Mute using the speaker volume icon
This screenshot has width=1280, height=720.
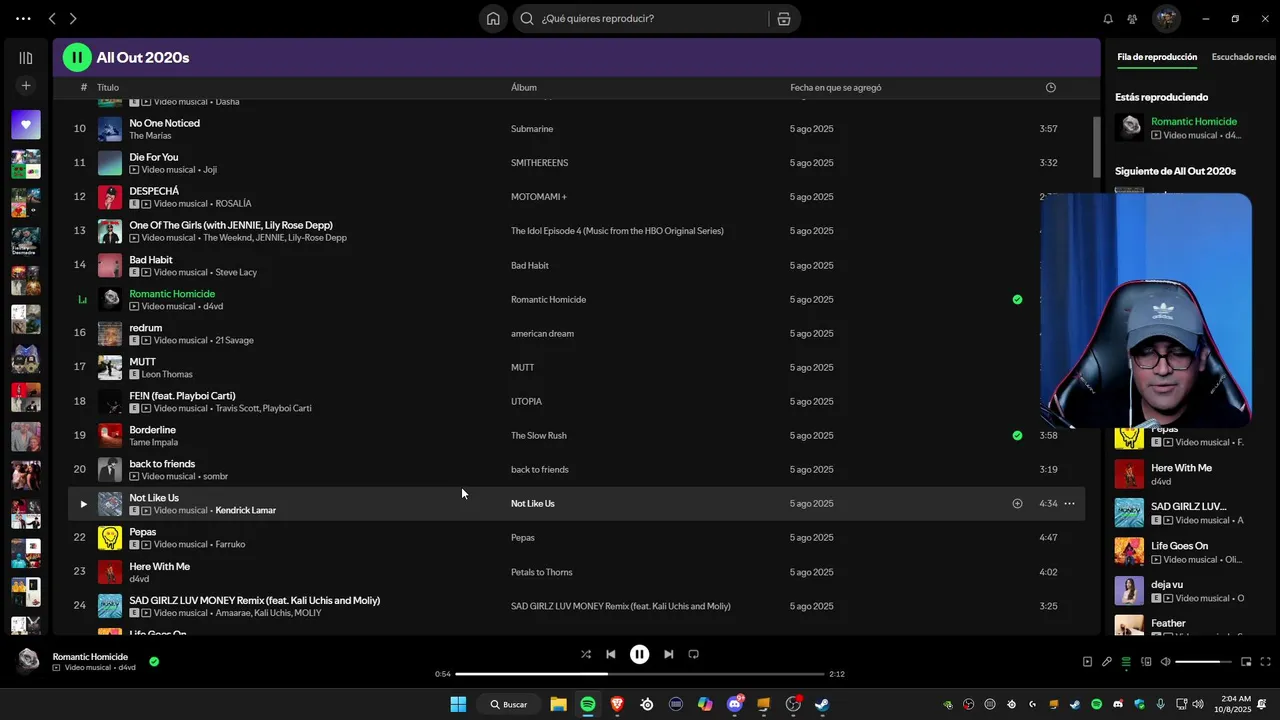1165,661
